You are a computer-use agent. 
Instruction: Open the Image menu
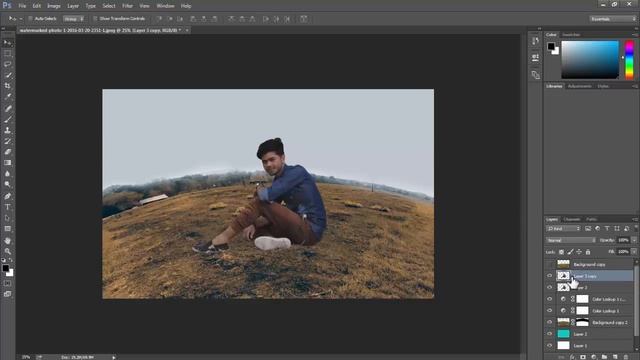pos(53,6)
